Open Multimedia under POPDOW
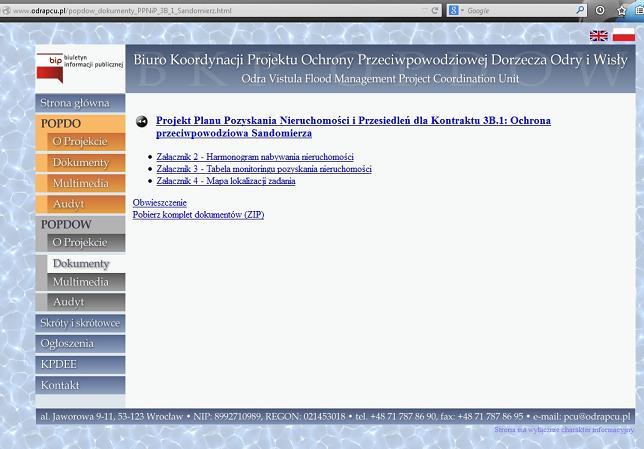 coord(86,282)
